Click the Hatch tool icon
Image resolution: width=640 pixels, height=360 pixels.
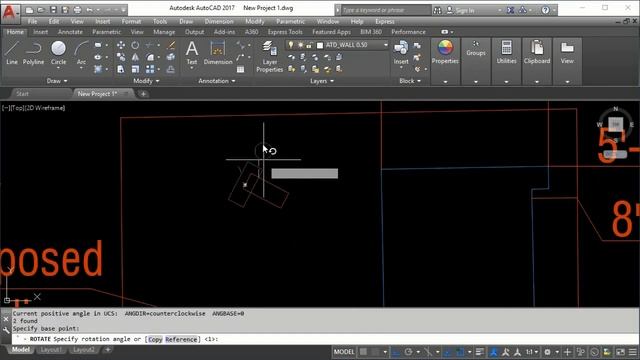98,69
